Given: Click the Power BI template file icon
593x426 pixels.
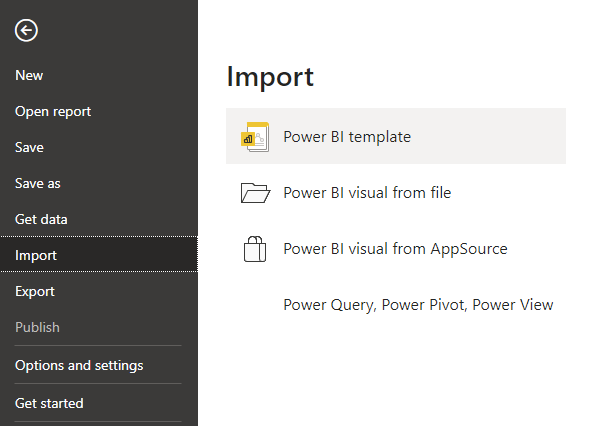Looking at the screenshot, I should 255,137.
